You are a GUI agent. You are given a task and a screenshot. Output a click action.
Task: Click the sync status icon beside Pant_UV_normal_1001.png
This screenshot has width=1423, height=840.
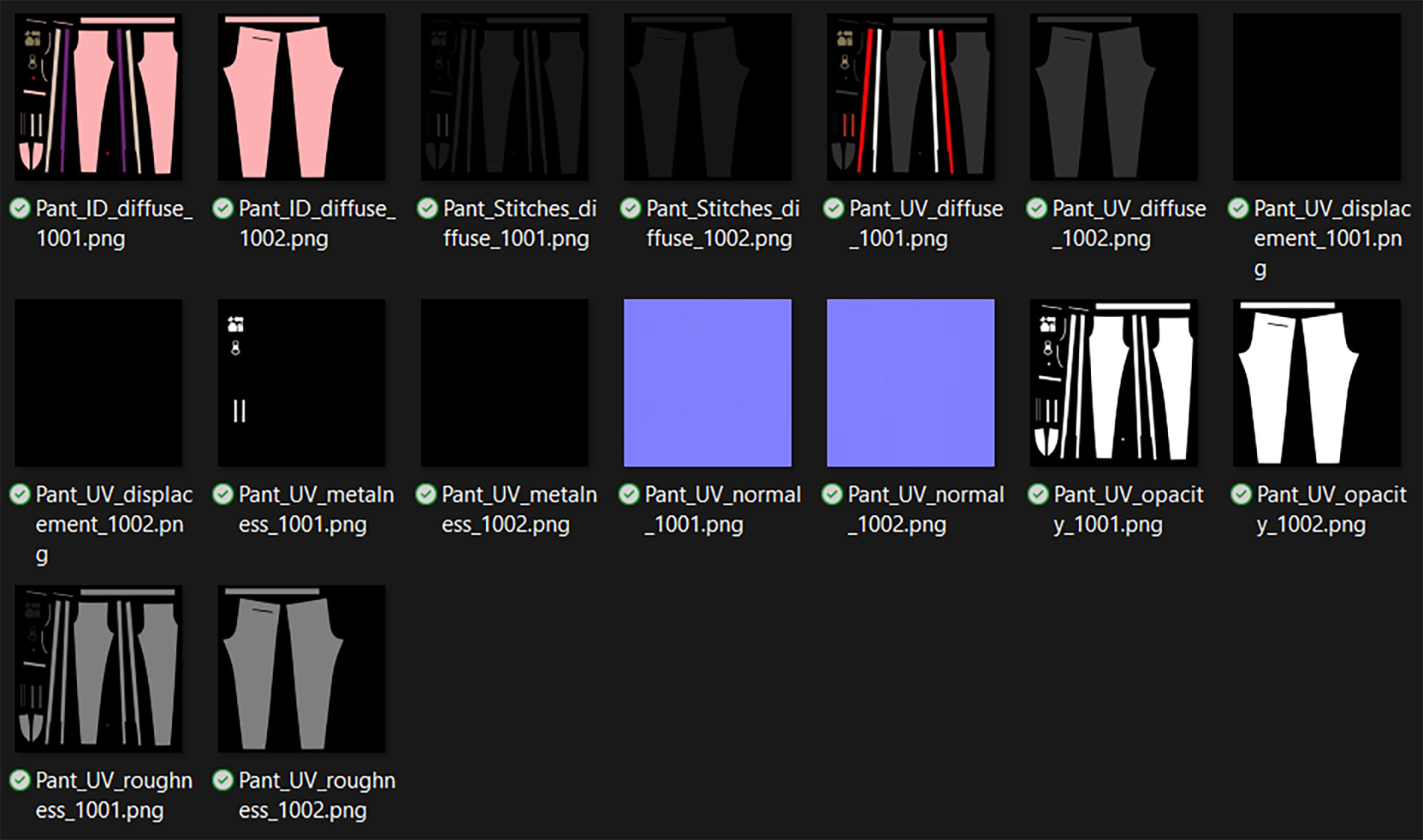pos(629,494)
